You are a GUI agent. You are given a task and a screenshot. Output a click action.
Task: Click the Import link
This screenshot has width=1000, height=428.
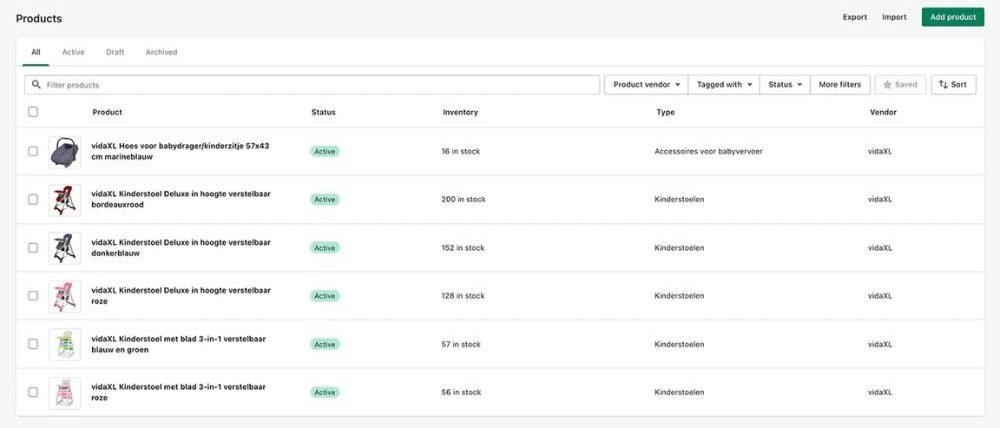coord(894,17)
